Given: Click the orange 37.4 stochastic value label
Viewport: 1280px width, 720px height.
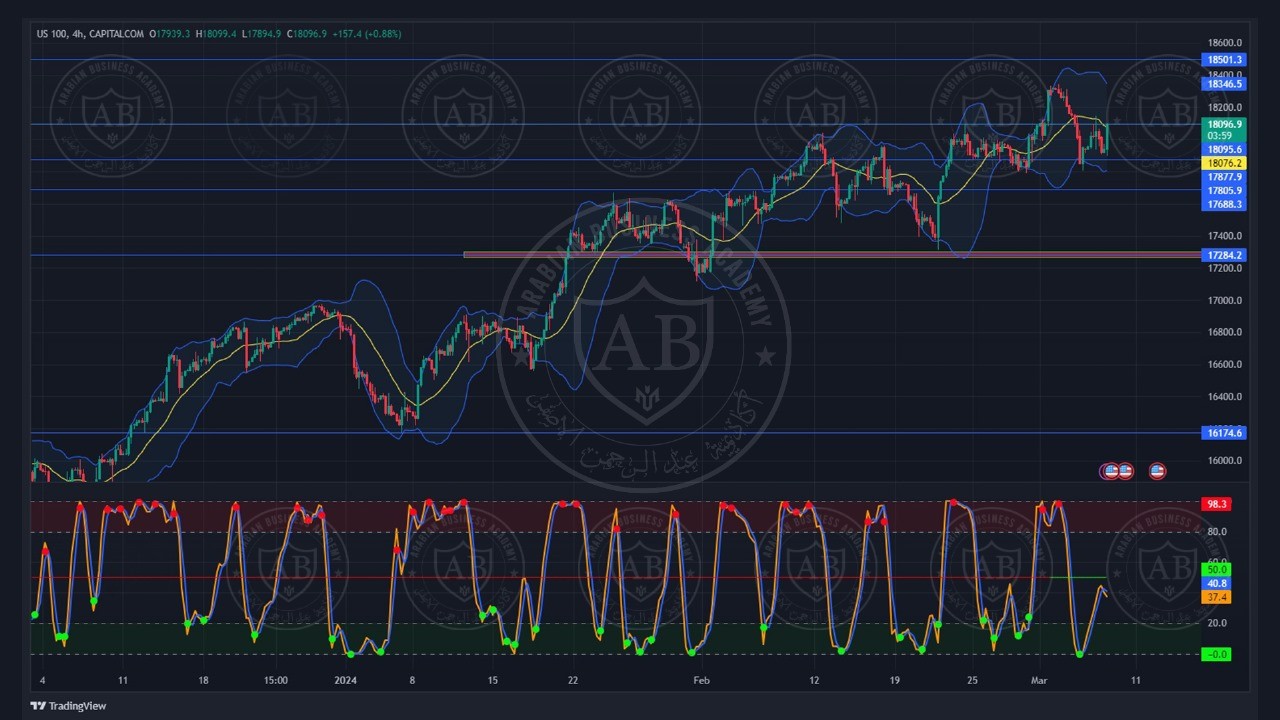Looking at the screenshot, I should tap(1216, 597).
